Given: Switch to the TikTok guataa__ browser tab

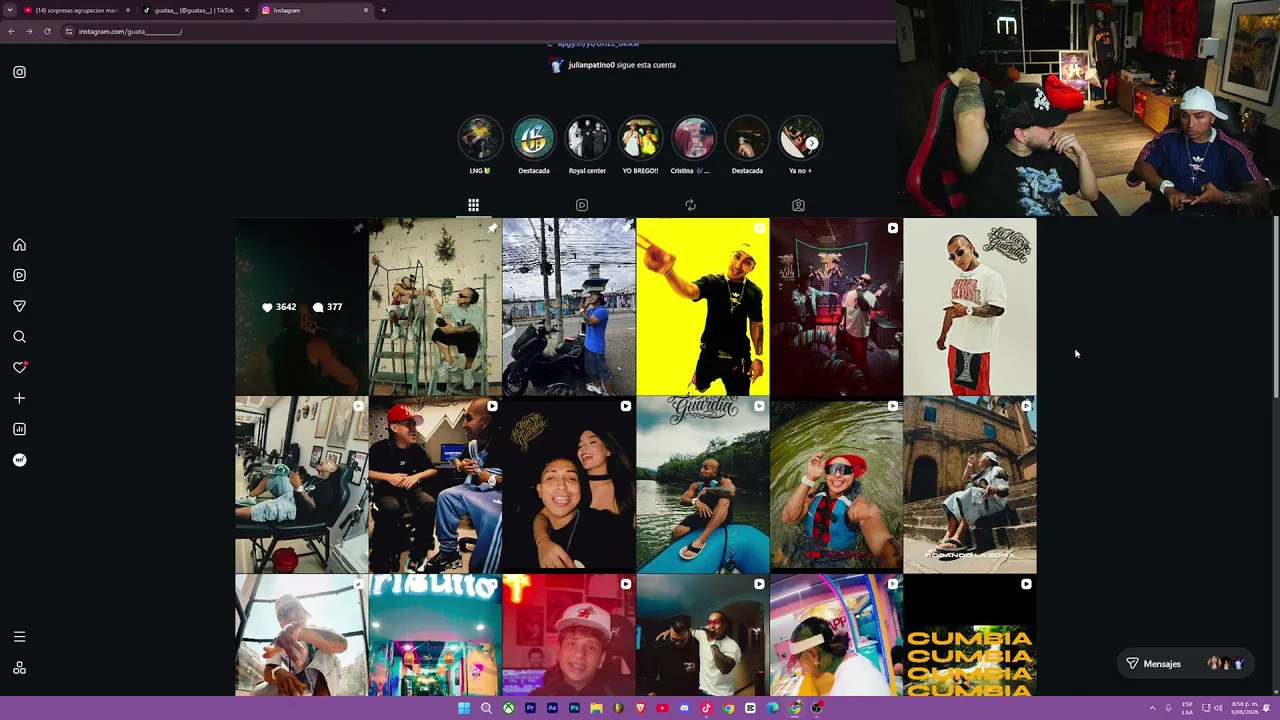Looking at the screenshot, I should [195, 10].
